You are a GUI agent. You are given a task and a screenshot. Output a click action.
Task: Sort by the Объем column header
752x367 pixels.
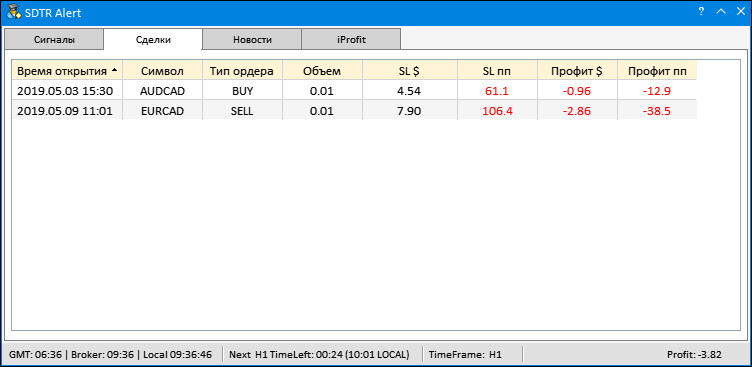click(x=322, y=71)
